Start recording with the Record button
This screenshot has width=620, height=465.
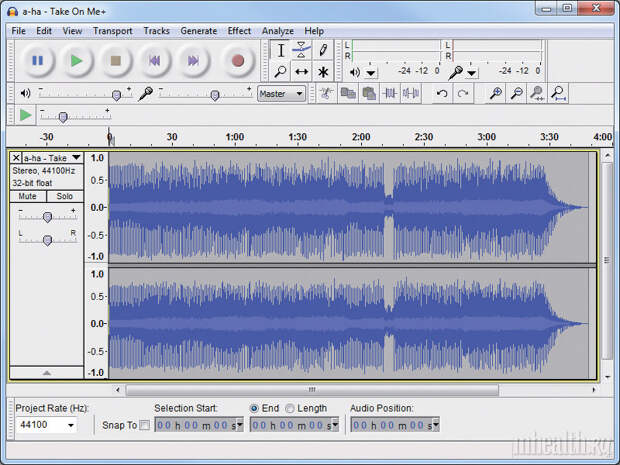(x=238, y=60)
